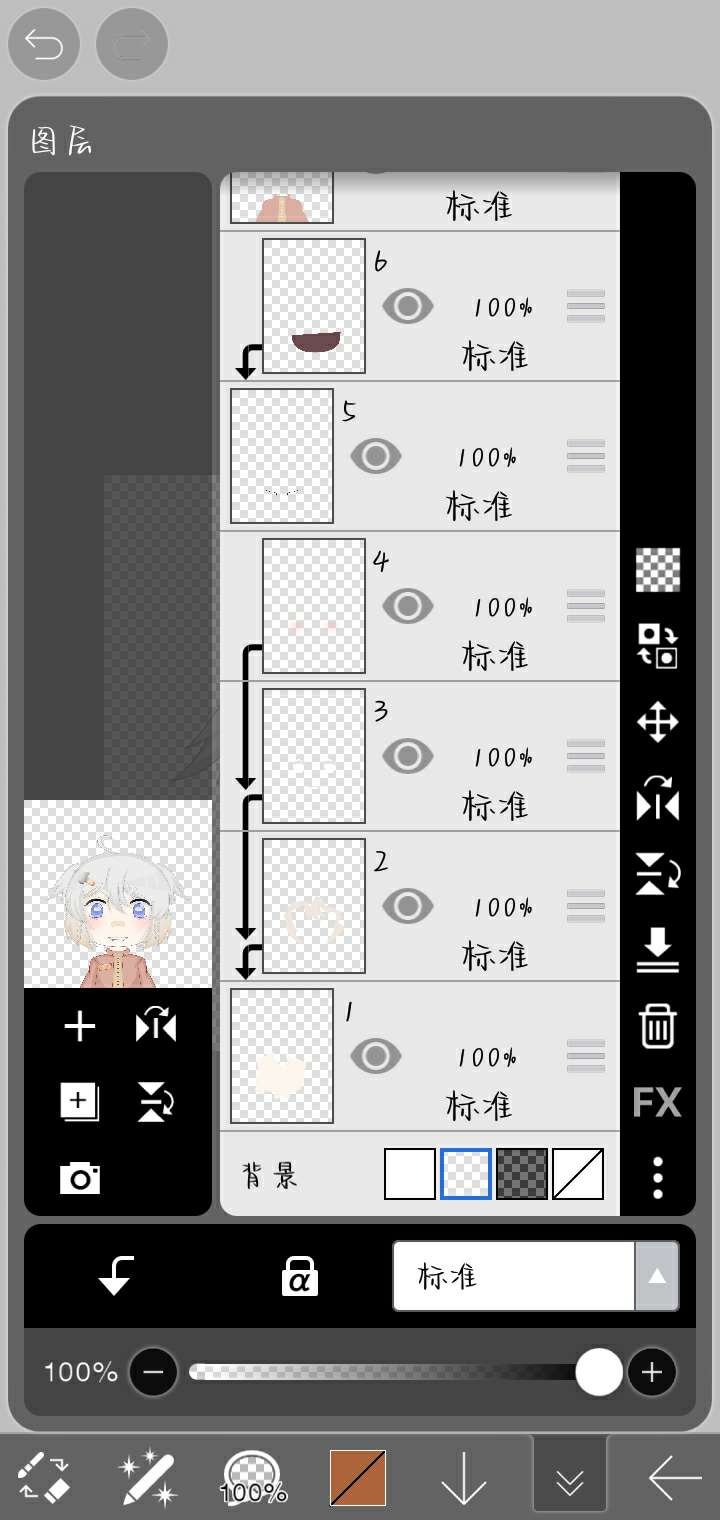Tap the undo arrow button
Viewport: 720px width, 1520px height.
tap(44, 45)
